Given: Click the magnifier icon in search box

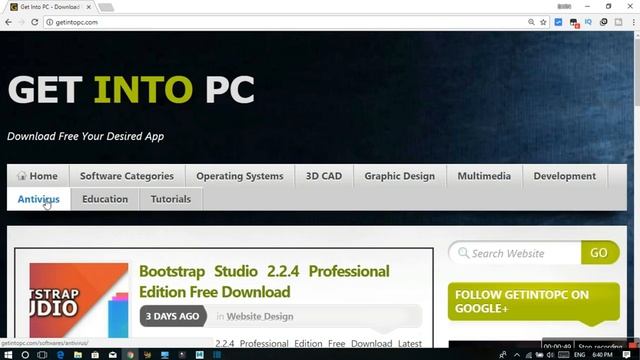Looking at the screenshot, I should click(x=463, y=253).
